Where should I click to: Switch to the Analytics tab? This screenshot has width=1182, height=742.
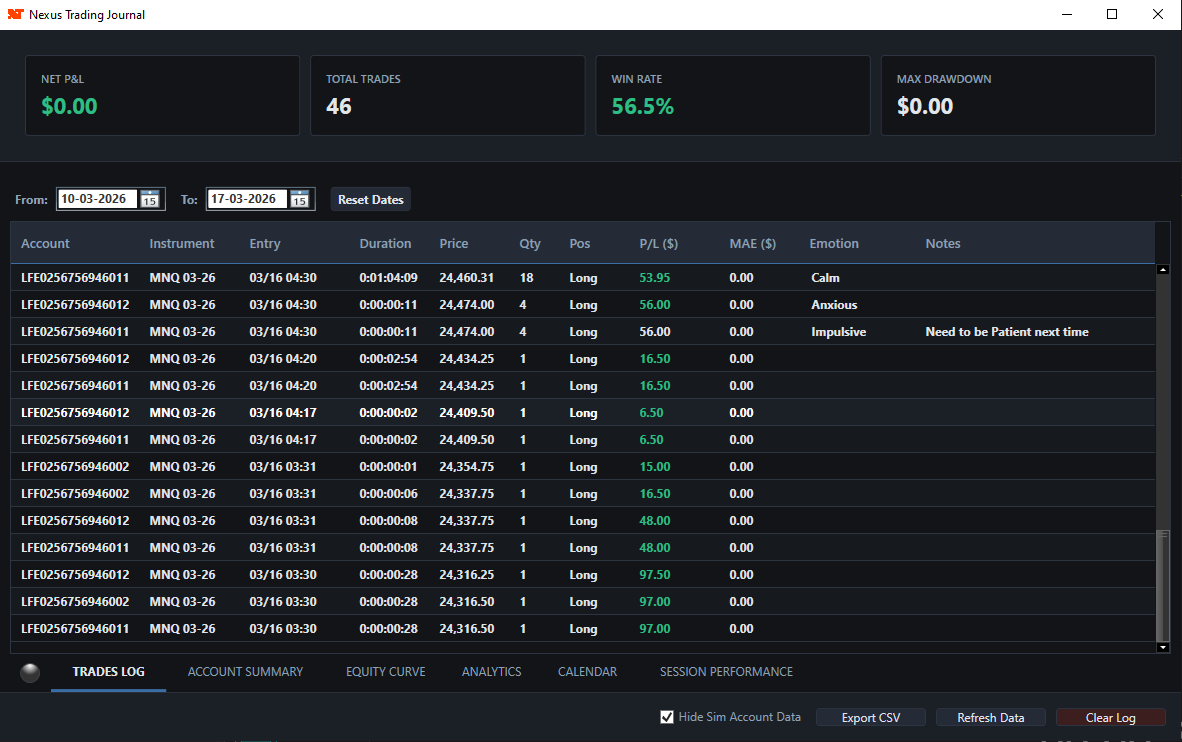491,671
